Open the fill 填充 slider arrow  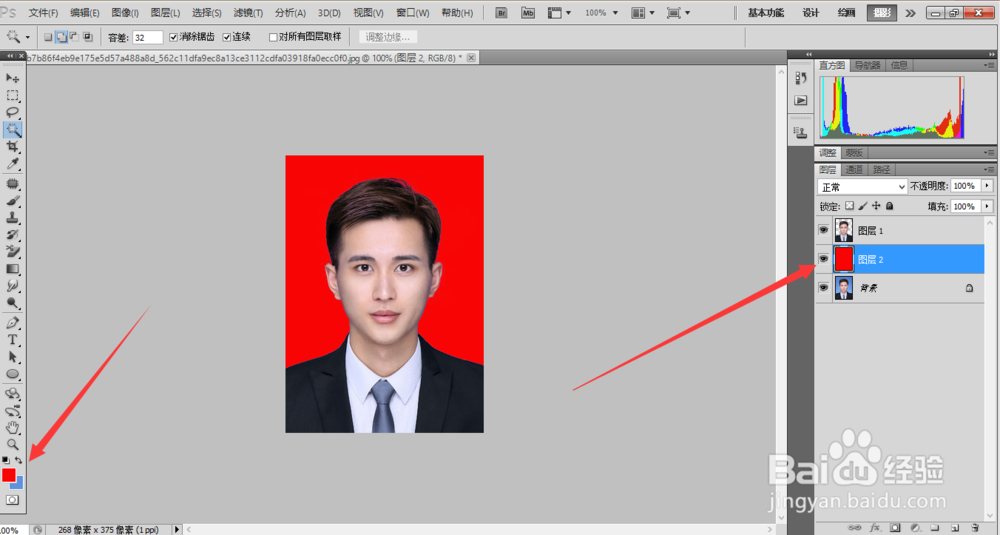(x=987, y=206)
